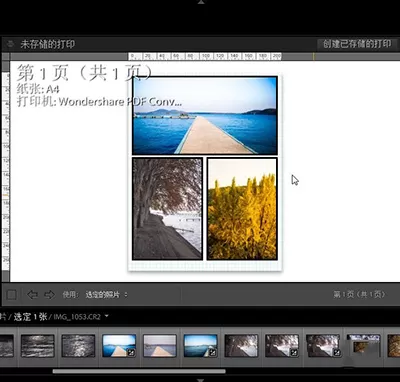This screenshot has height=382, width=400.
Task: Select the blue pier photo cell on the page
Action: tap(205, 115)
